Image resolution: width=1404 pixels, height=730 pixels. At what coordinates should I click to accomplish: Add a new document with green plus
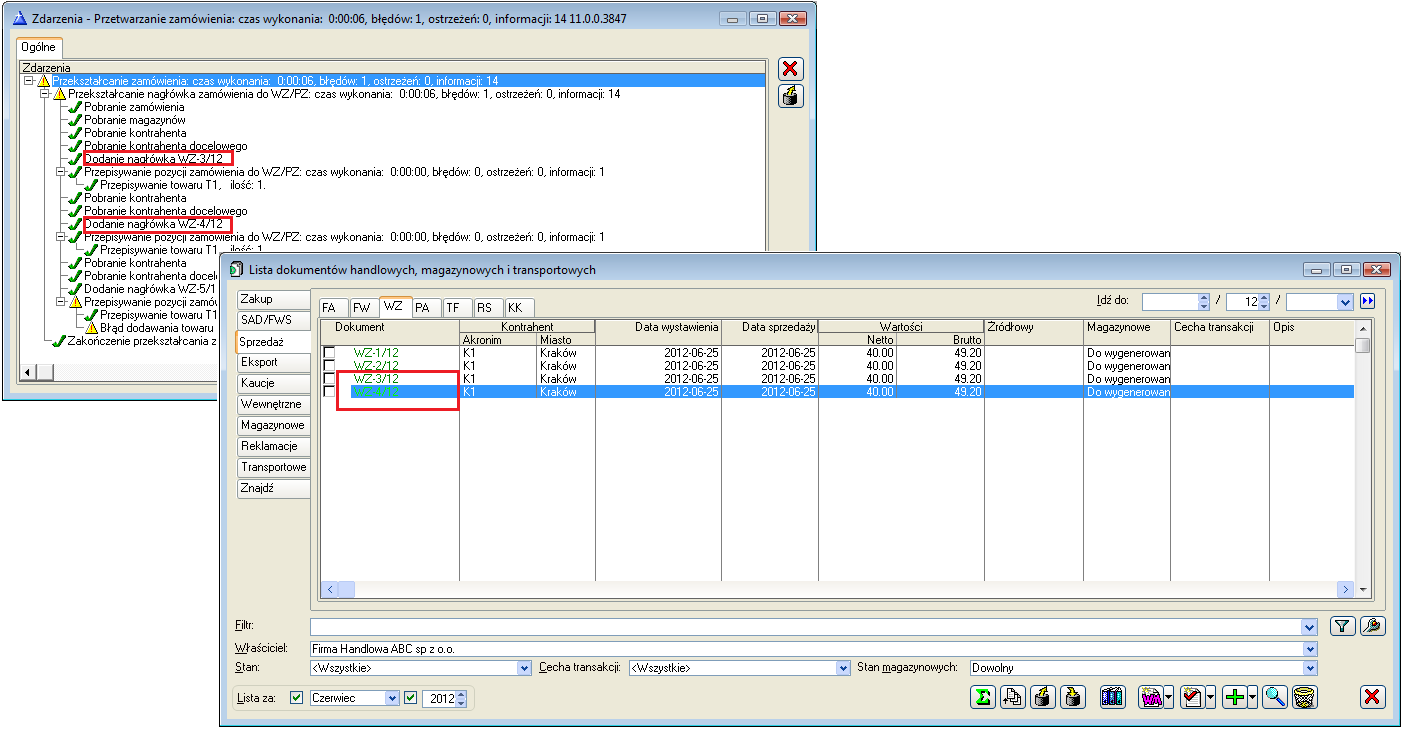point(1235,697)
